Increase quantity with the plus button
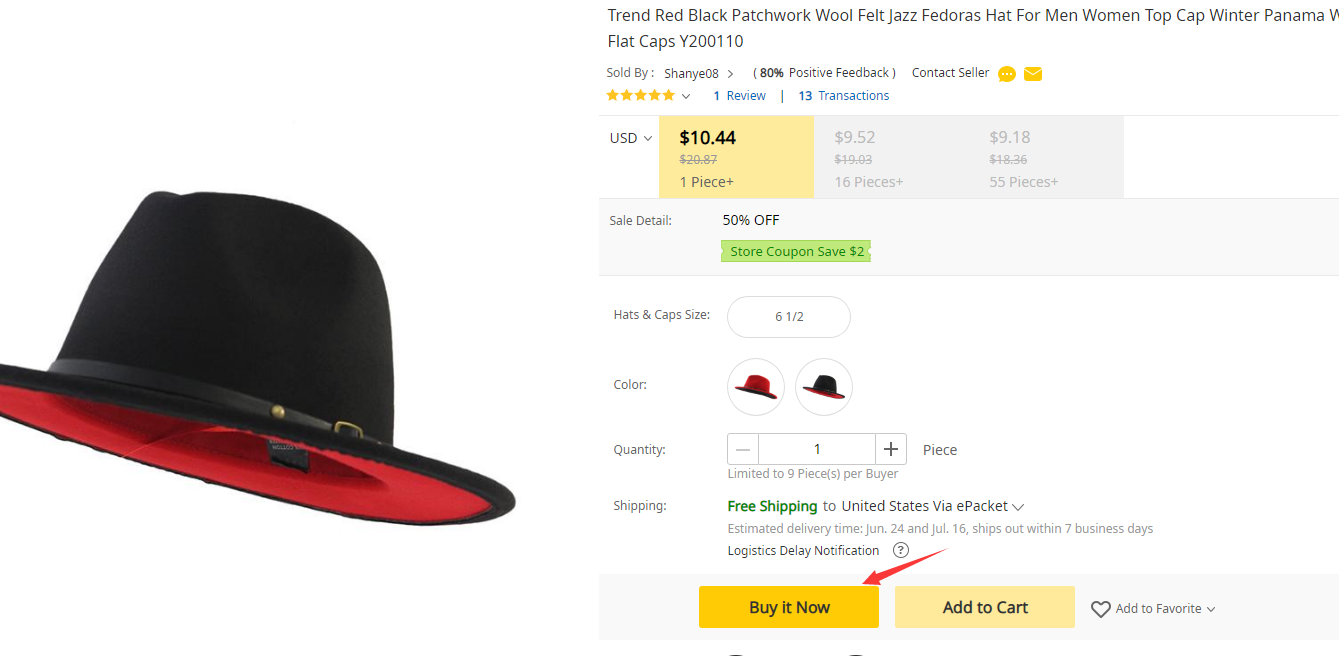Screen dimensions: 1339x656 (891, 449)
